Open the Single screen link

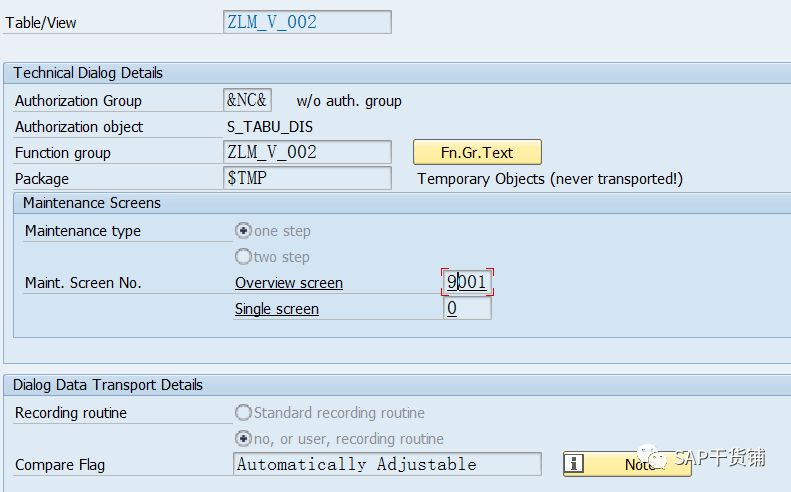[x=276, y=309]
